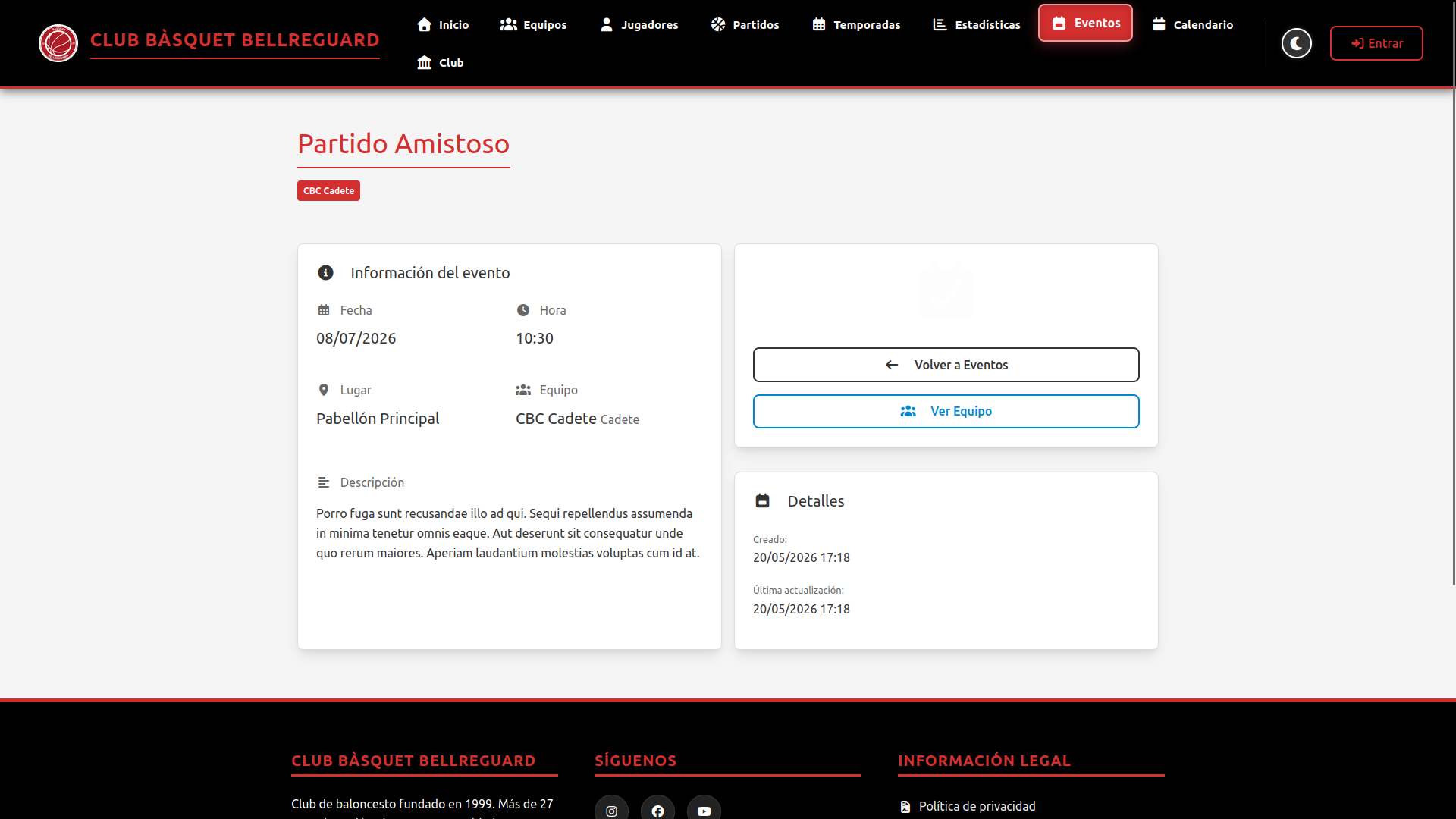Open the Equipos menu item
The height and width of the screenshot is (819, 1456).
(x=533, y=25)
